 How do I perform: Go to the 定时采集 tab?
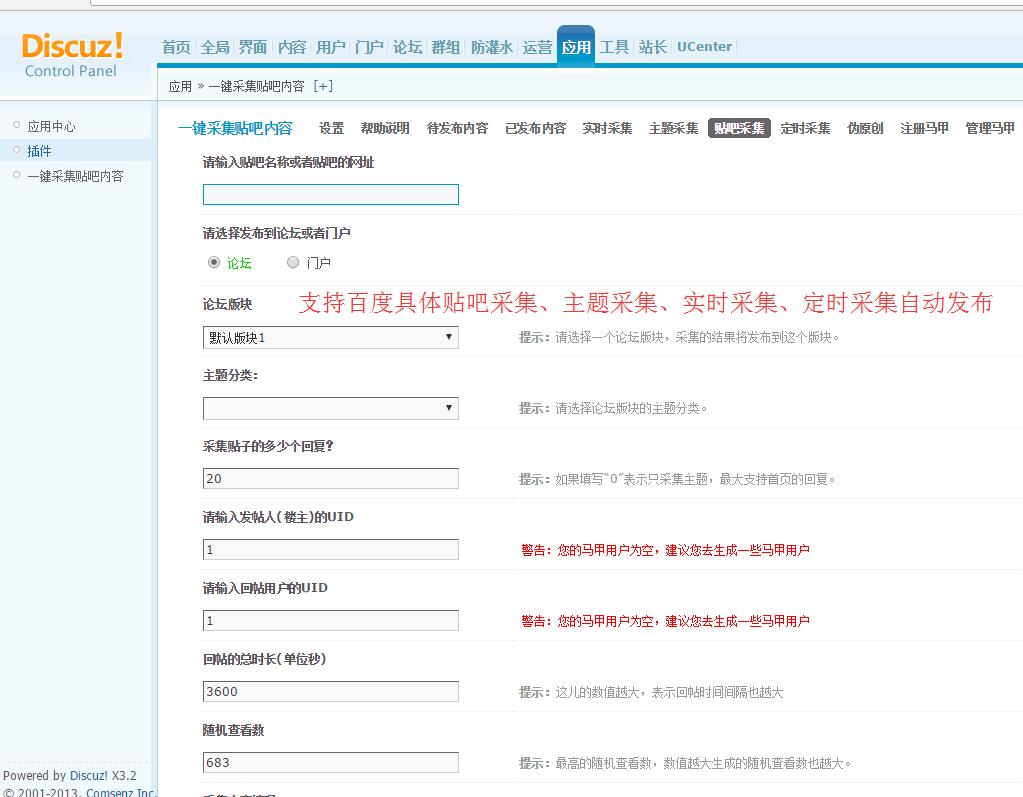pyautogui.click(x=805, y=128)
